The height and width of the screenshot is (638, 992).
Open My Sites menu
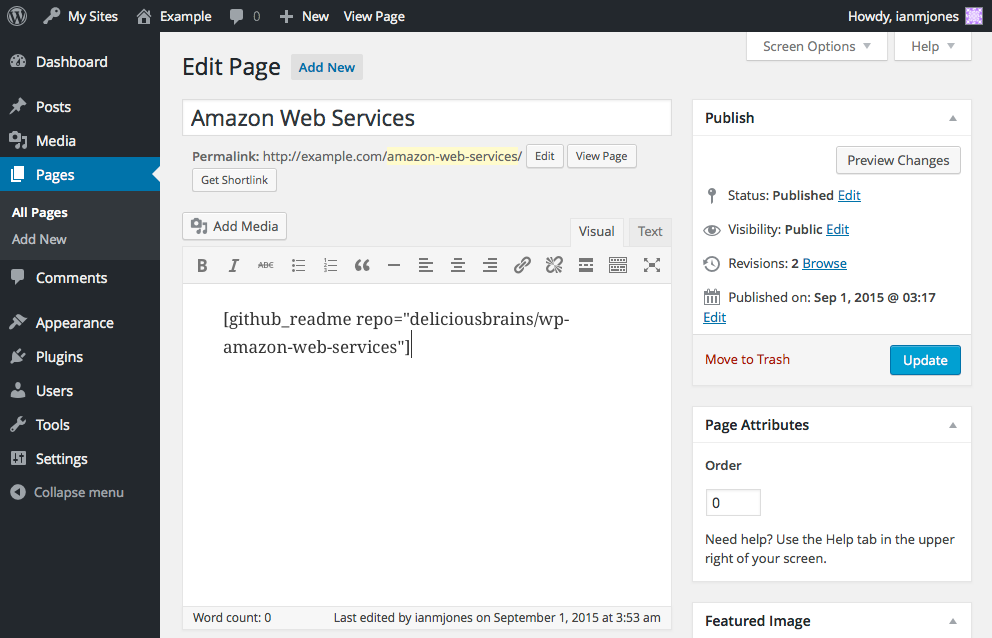[x=80, y=16]
